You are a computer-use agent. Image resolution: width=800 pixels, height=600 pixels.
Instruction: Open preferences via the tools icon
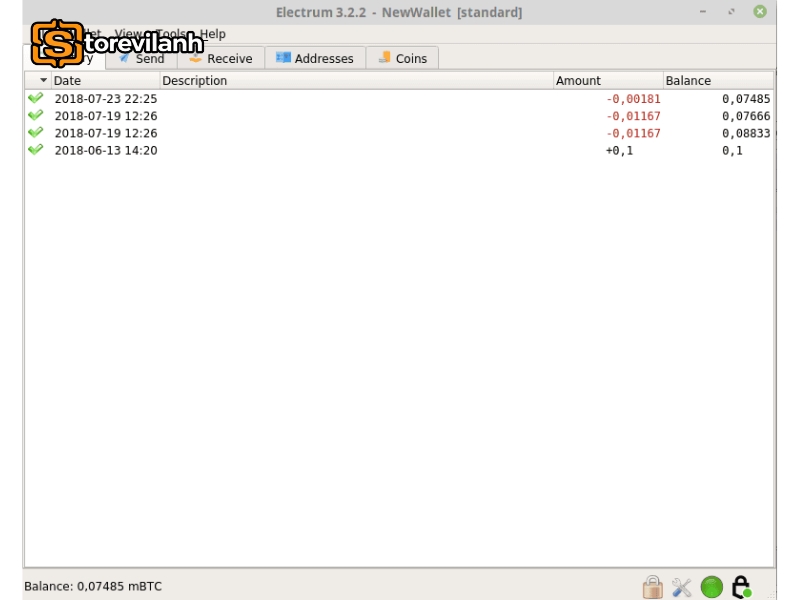click(682, 587)
